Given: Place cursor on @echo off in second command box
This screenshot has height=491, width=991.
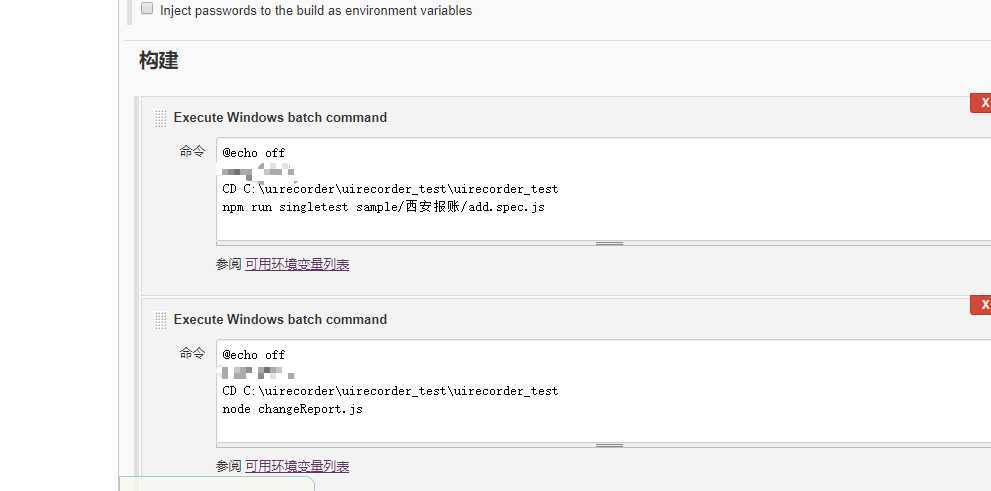Looking at the screenshot, I should (x=254, y=355).
